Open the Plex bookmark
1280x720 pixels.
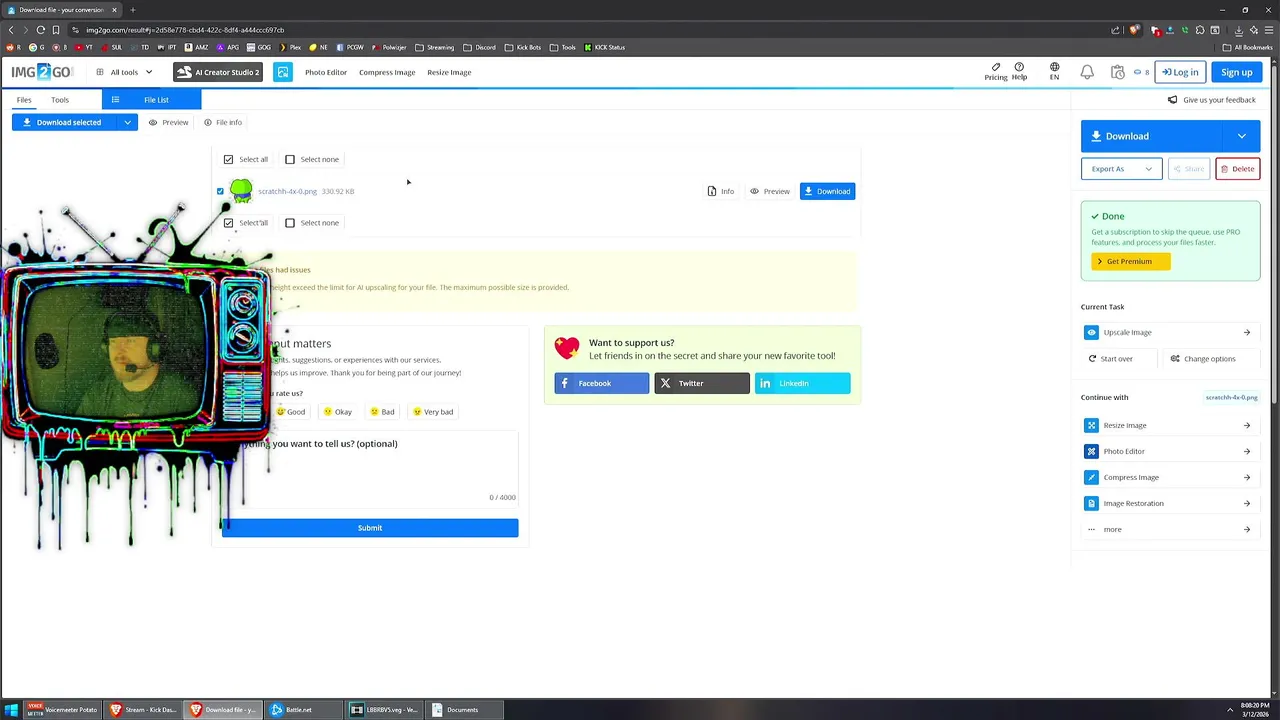pos(290,47)
